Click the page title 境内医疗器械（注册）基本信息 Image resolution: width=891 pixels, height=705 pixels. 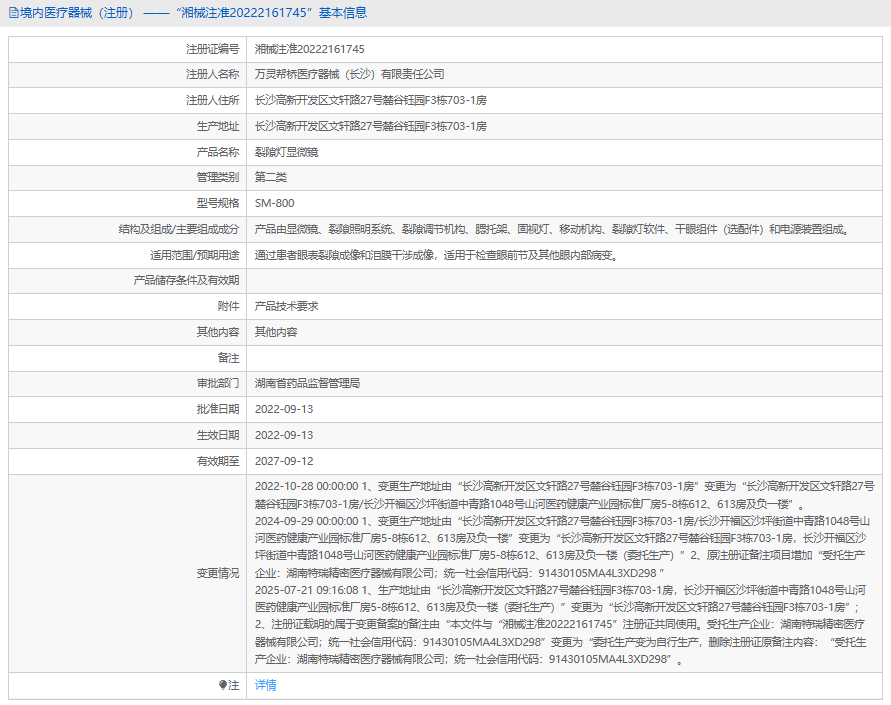[193, 13]
